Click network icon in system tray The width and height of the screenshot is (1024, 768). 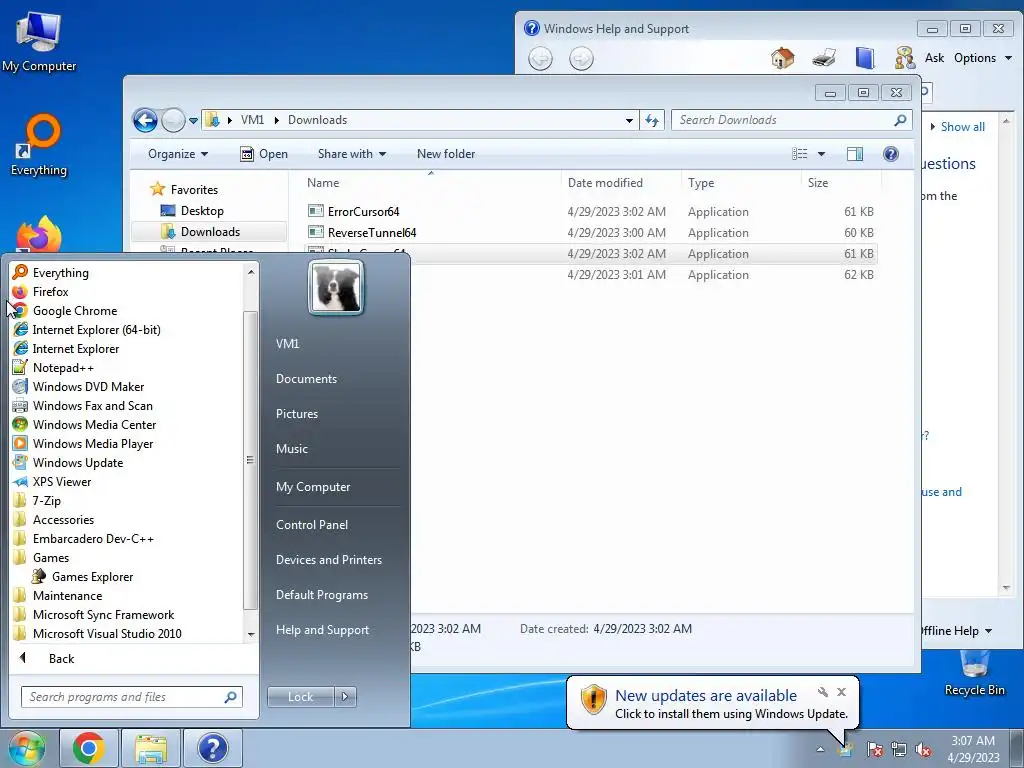click(x=899, y=749)
